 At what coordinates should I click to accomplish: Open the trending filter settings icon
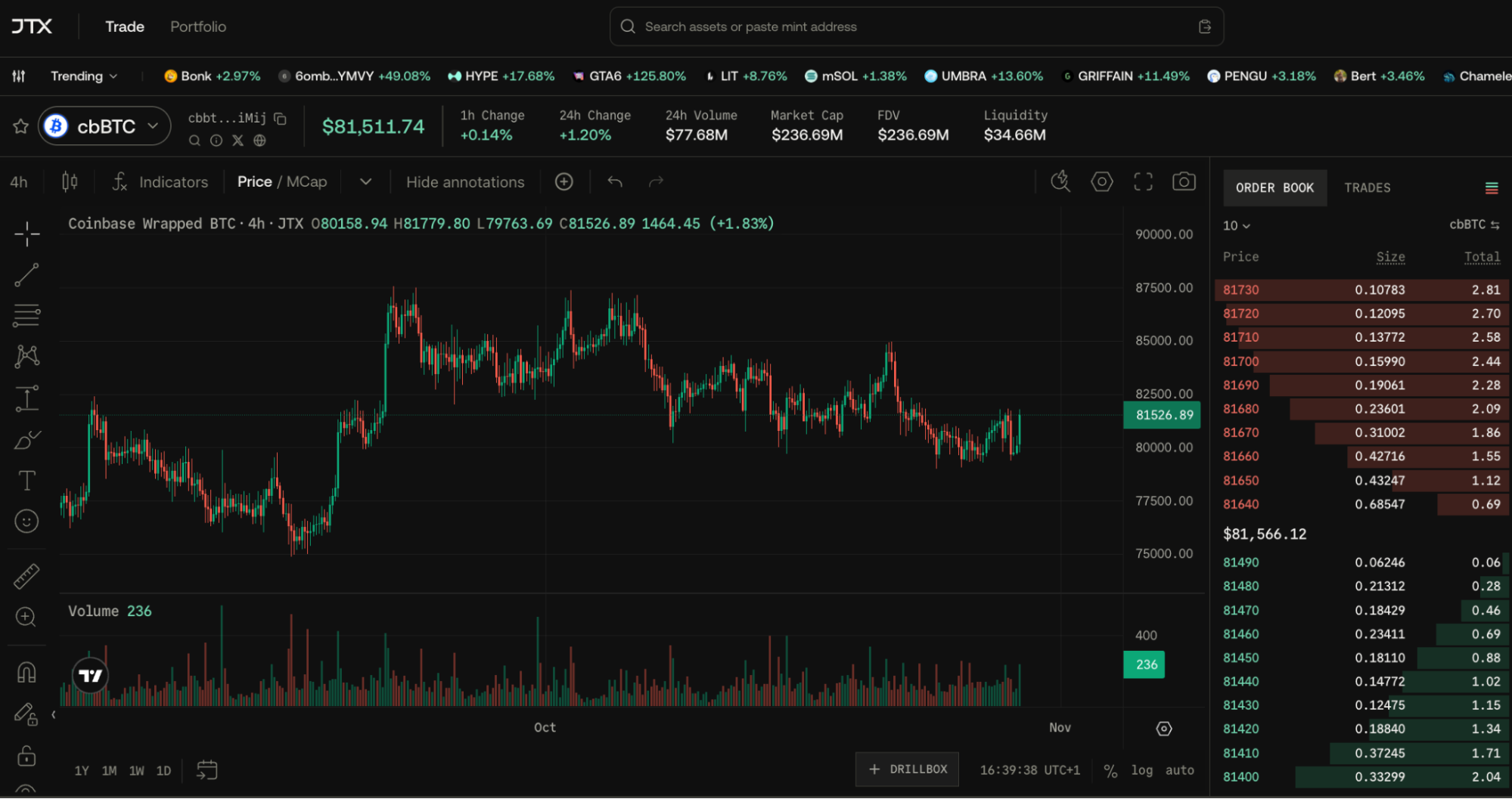(x=19, y=76)
